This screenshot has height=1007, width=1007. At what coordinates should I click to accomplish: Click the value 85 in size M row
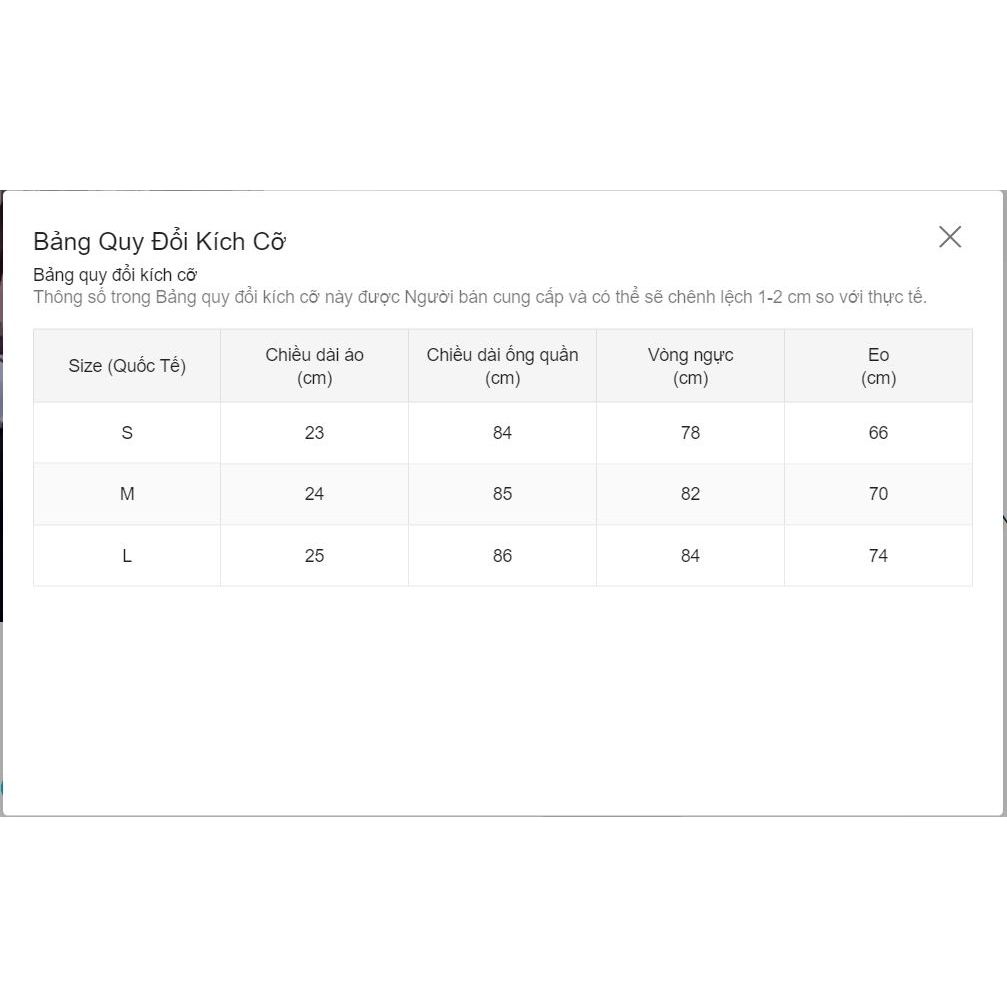click(x=502, y=494)
